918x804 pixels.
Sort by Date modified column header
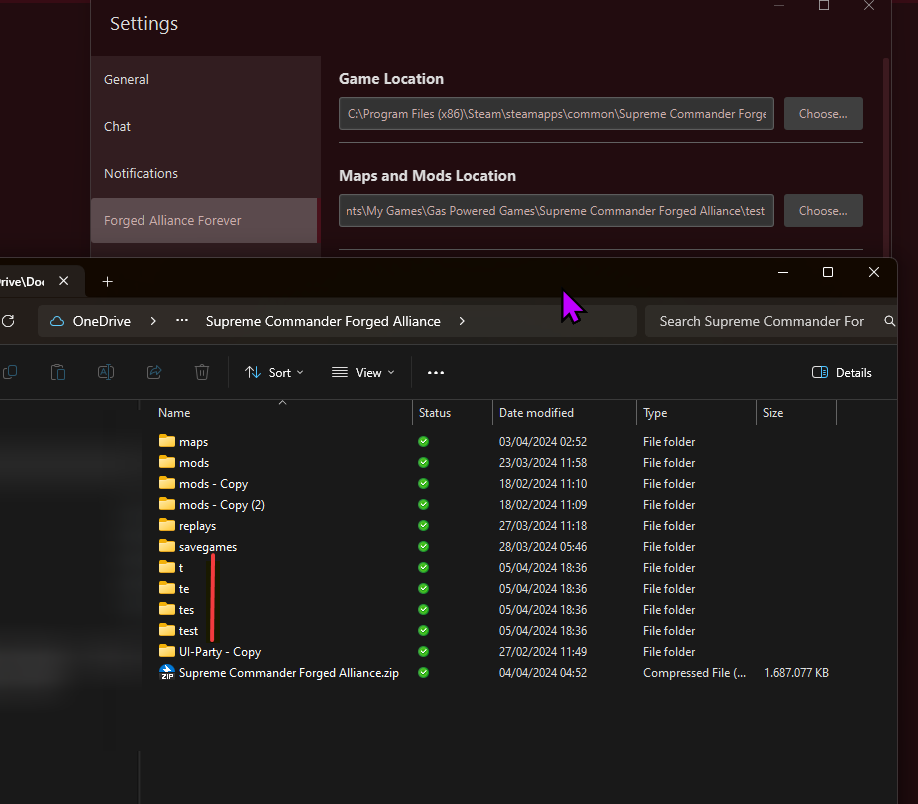tap(564, 413)
